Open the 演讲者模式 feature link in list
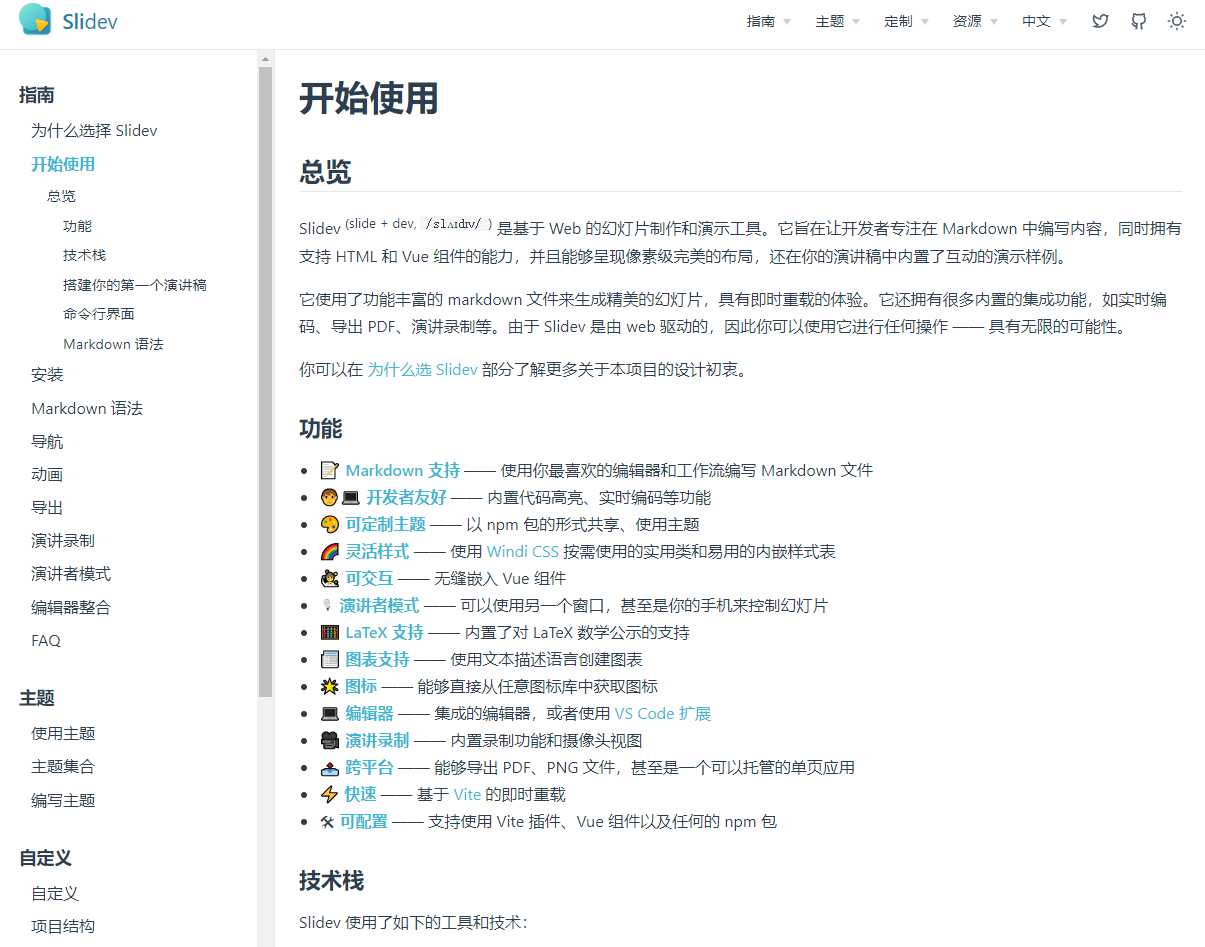 [379, 605]
